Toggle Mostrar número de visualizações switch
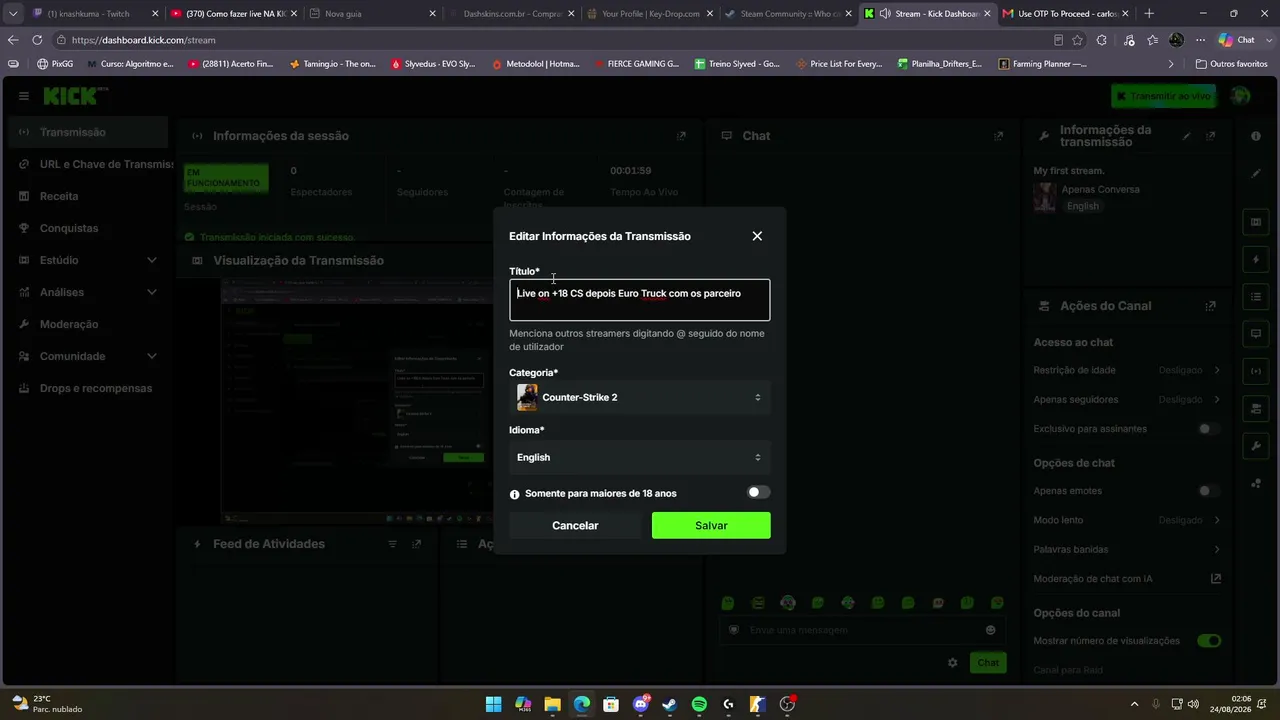Viewport: 1280px width, 720px height. pyautogui.click(x=1209, y=640)
